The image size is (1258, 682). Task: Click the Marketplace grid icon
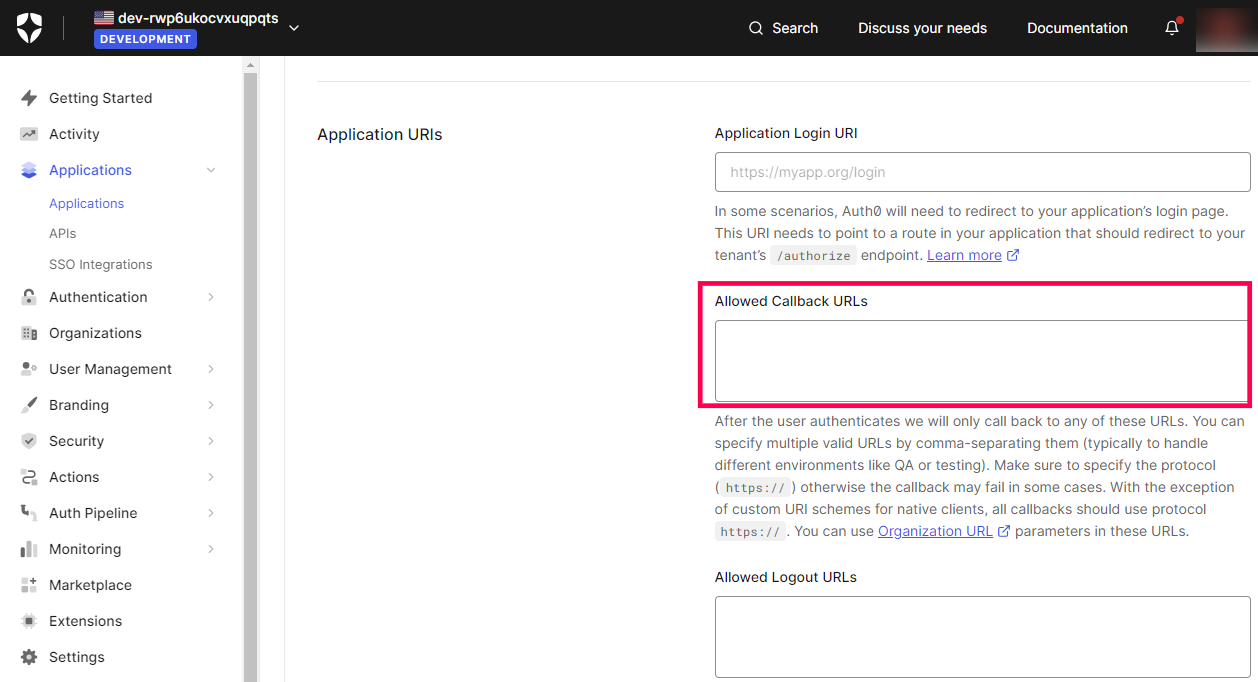(29, 585)
